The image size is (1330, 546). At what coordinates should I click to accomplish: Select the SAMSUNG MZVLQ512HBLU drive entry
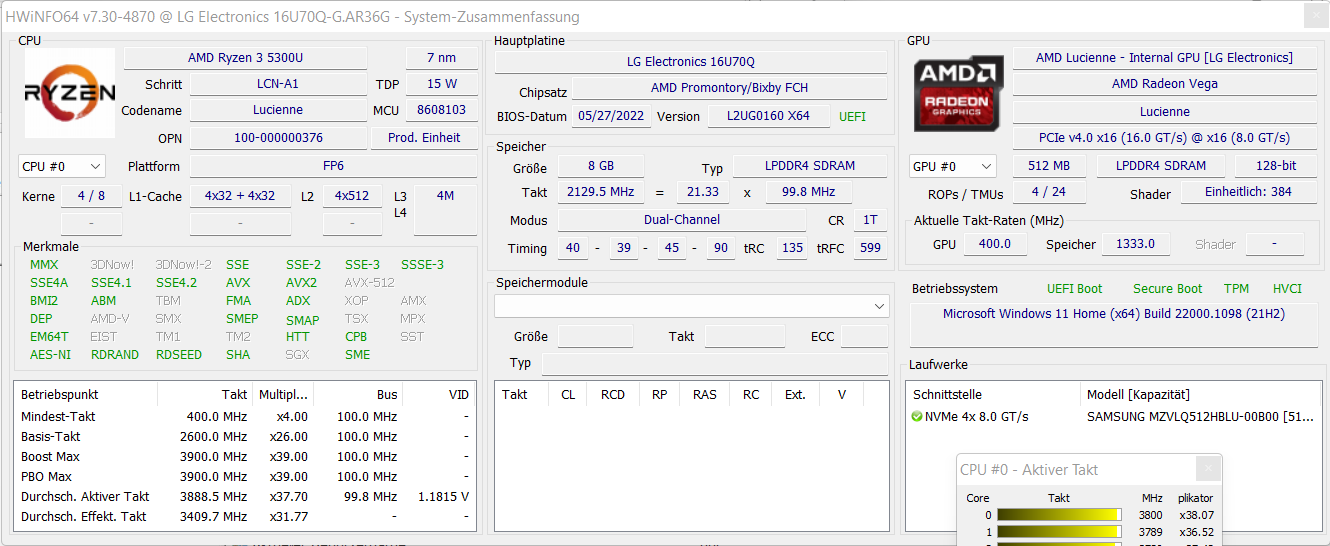[x=1200, y=417]
